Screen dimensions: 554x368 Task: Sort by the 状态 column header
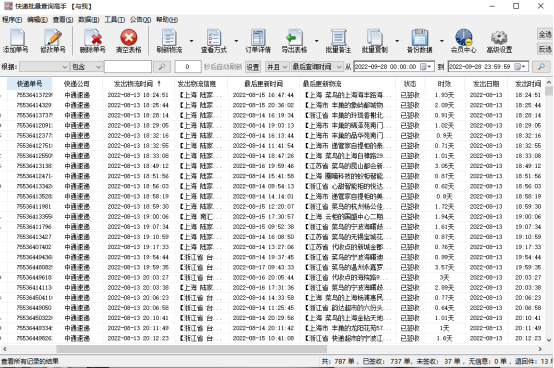(410, 84)
